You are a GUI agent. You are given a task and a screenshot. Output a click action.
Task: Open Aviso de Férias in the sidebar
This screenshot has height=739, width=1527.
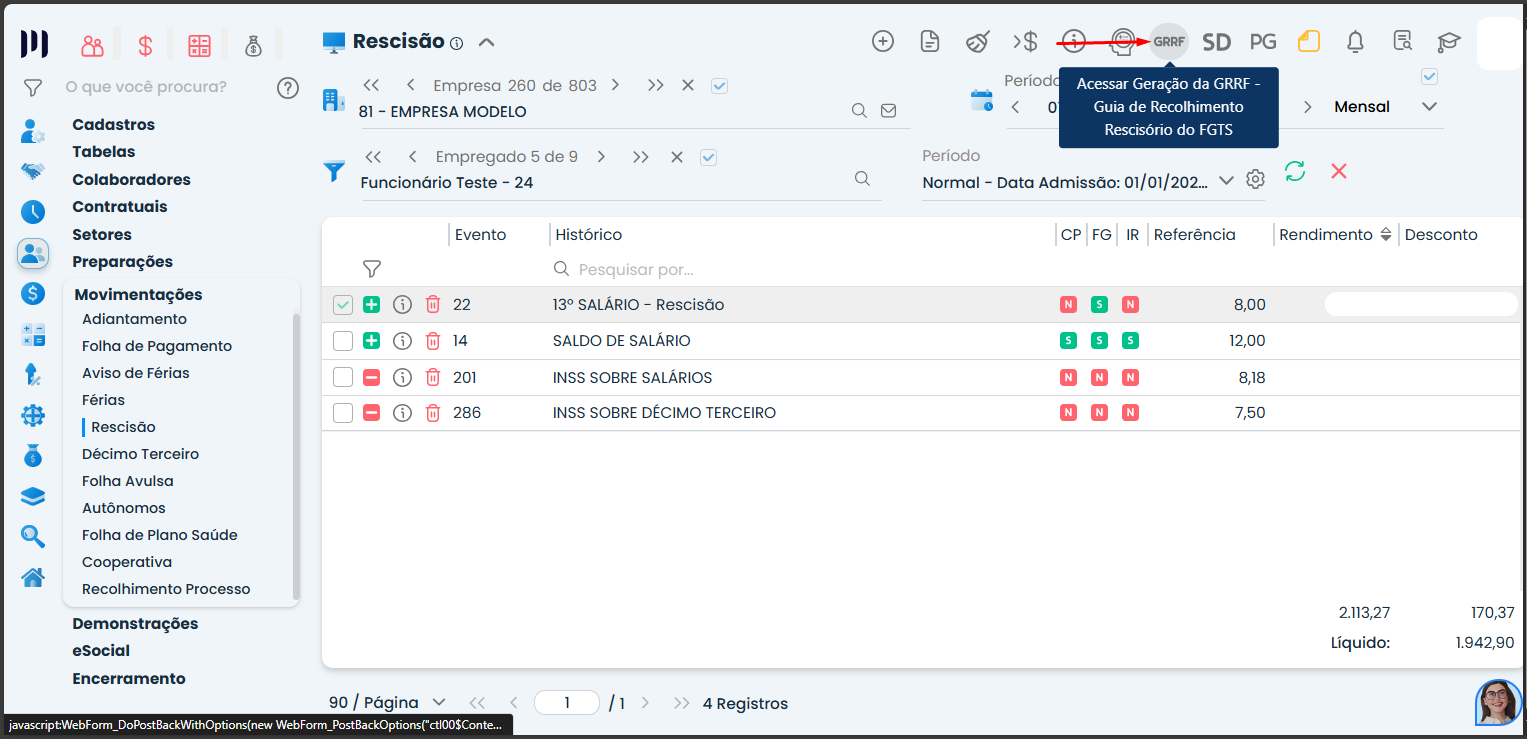(136, 373)
